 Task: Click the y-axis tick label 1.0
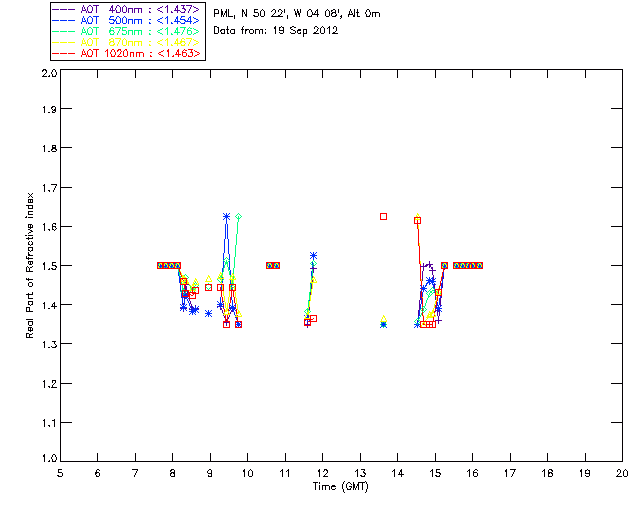pos(49,458)
